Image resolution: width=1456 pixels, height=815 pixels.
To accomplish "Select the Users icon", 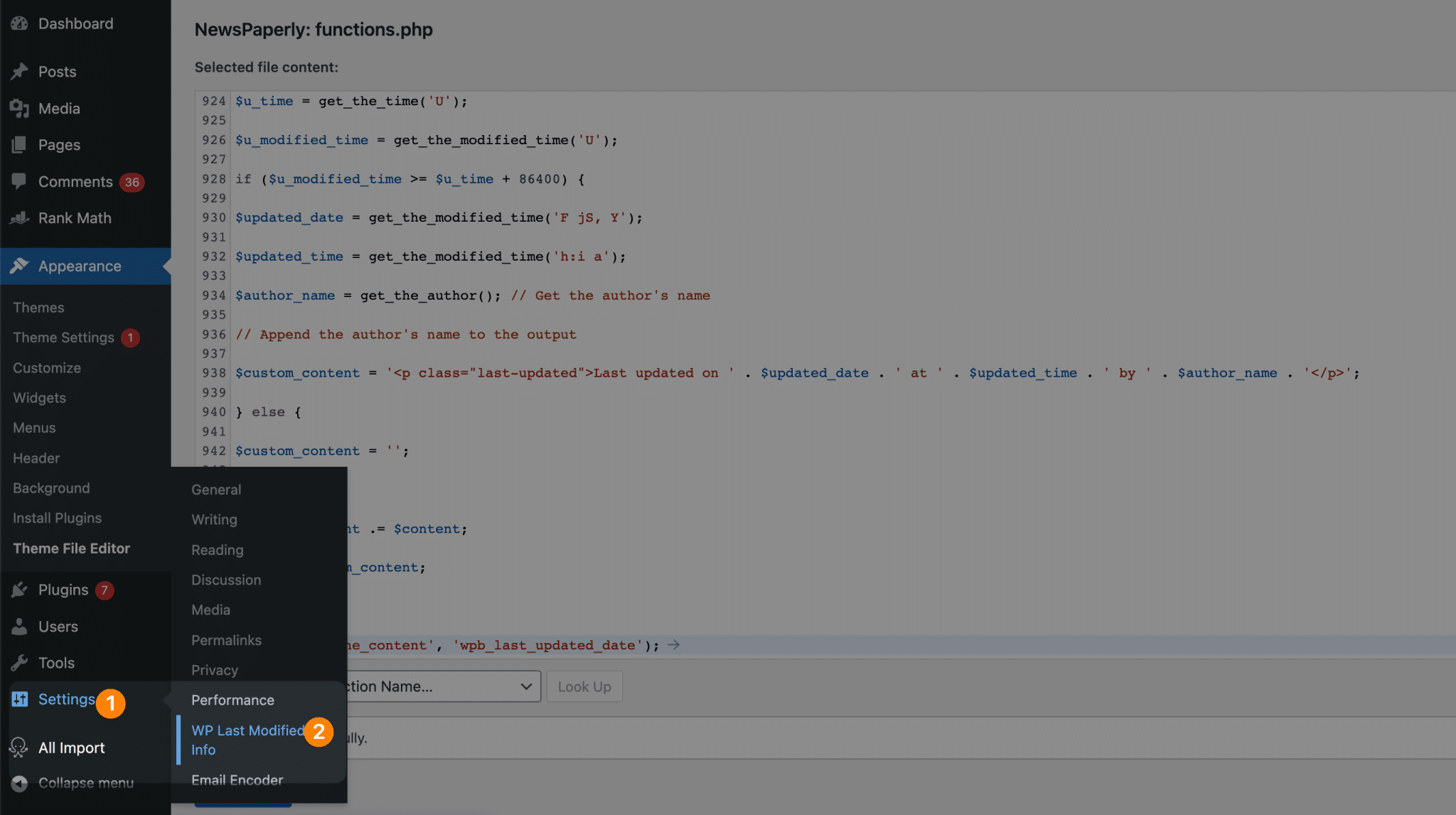I will (x=21, y=626).
